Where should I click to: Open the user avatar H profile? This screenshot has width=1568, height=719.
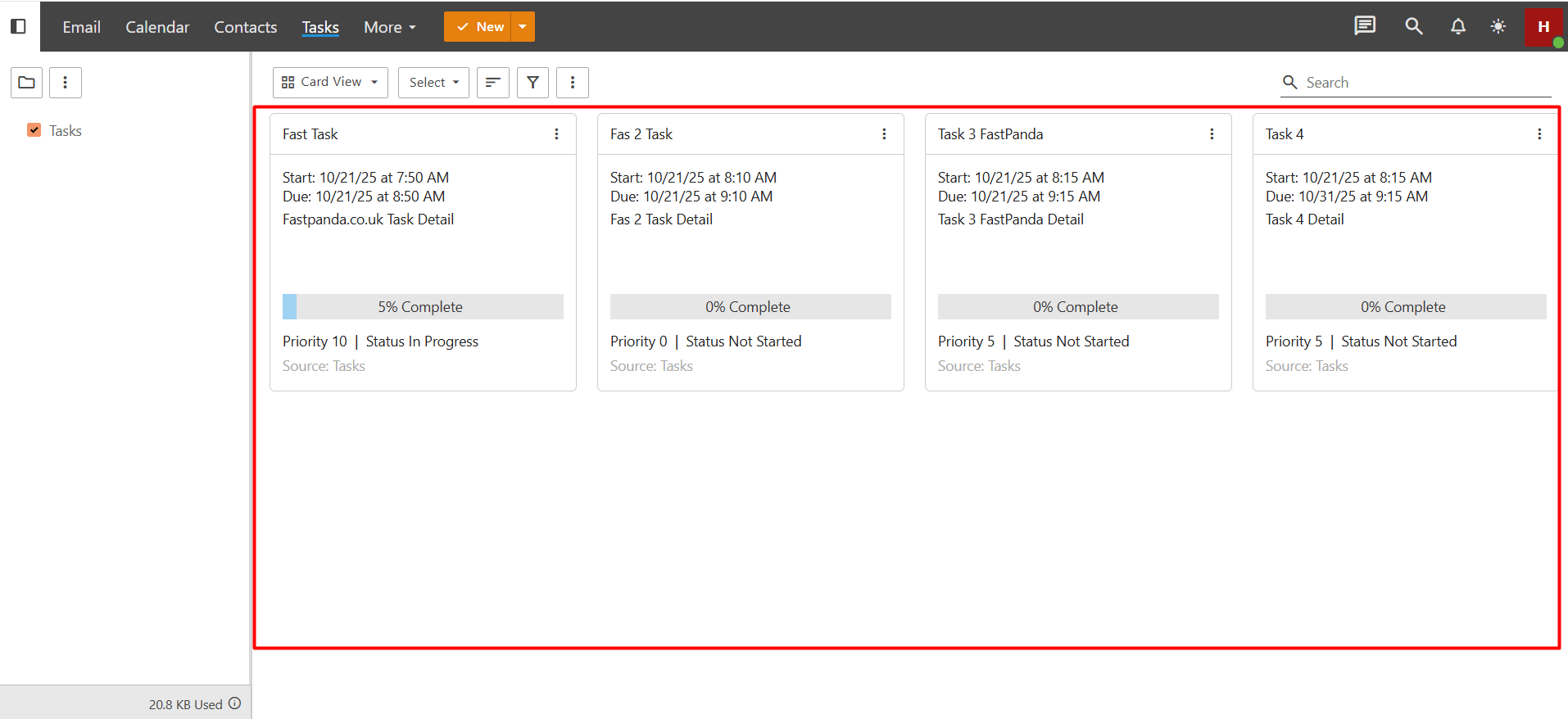tap(1543, 26)
